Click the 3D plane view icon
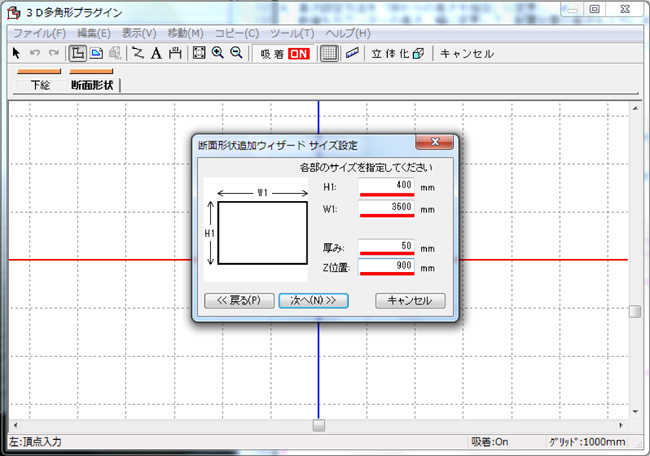The height and width of the screenshot is (456, 650). 352,53
